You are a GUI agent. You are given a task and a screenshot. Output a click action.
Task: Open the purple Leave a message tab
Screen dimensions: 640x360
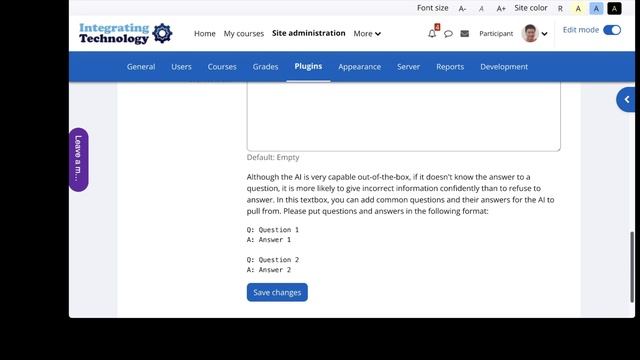pyautogui.click(x=78, y=160)
